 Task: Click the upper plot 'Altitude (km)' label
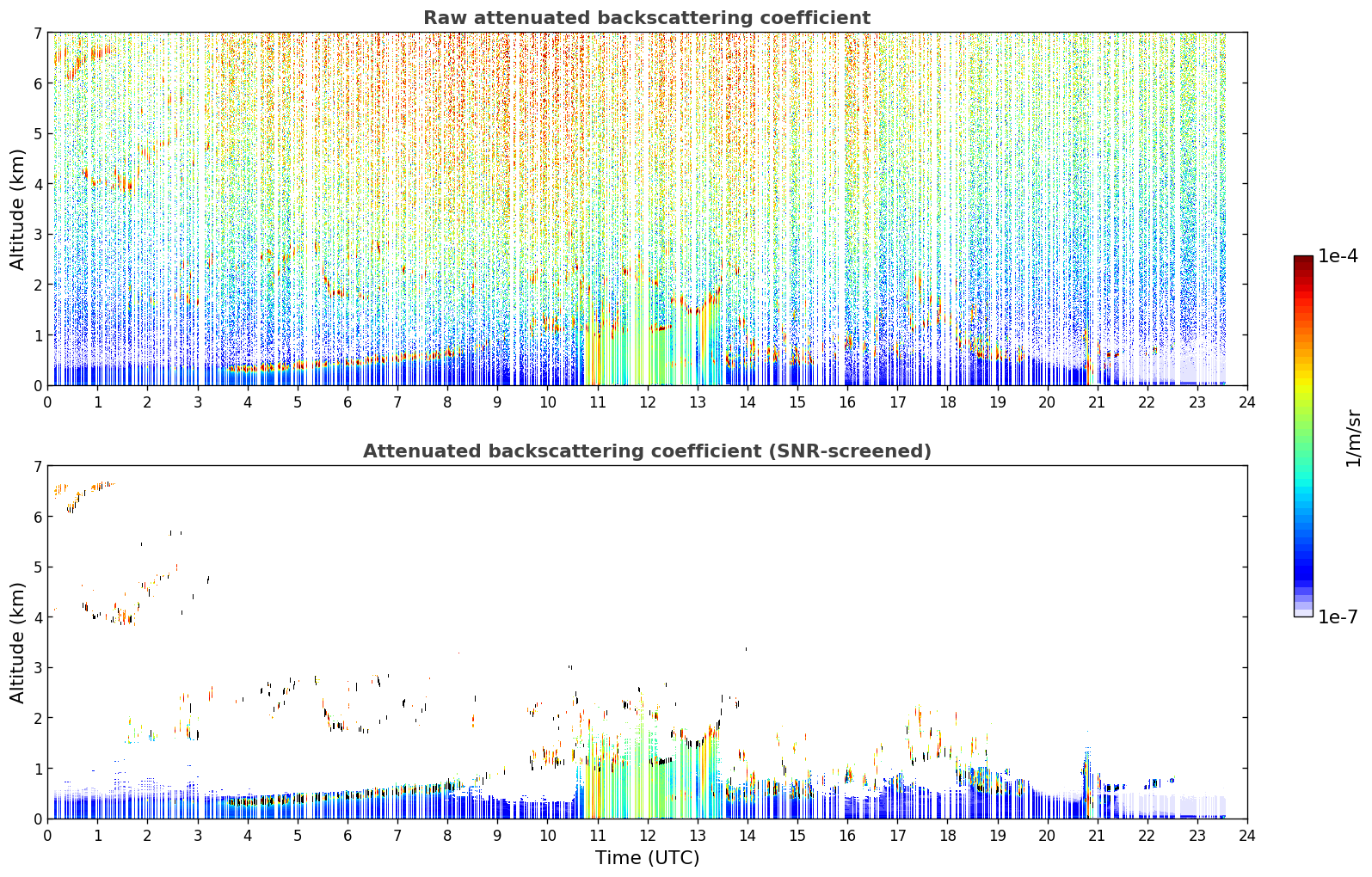(18, 209)
